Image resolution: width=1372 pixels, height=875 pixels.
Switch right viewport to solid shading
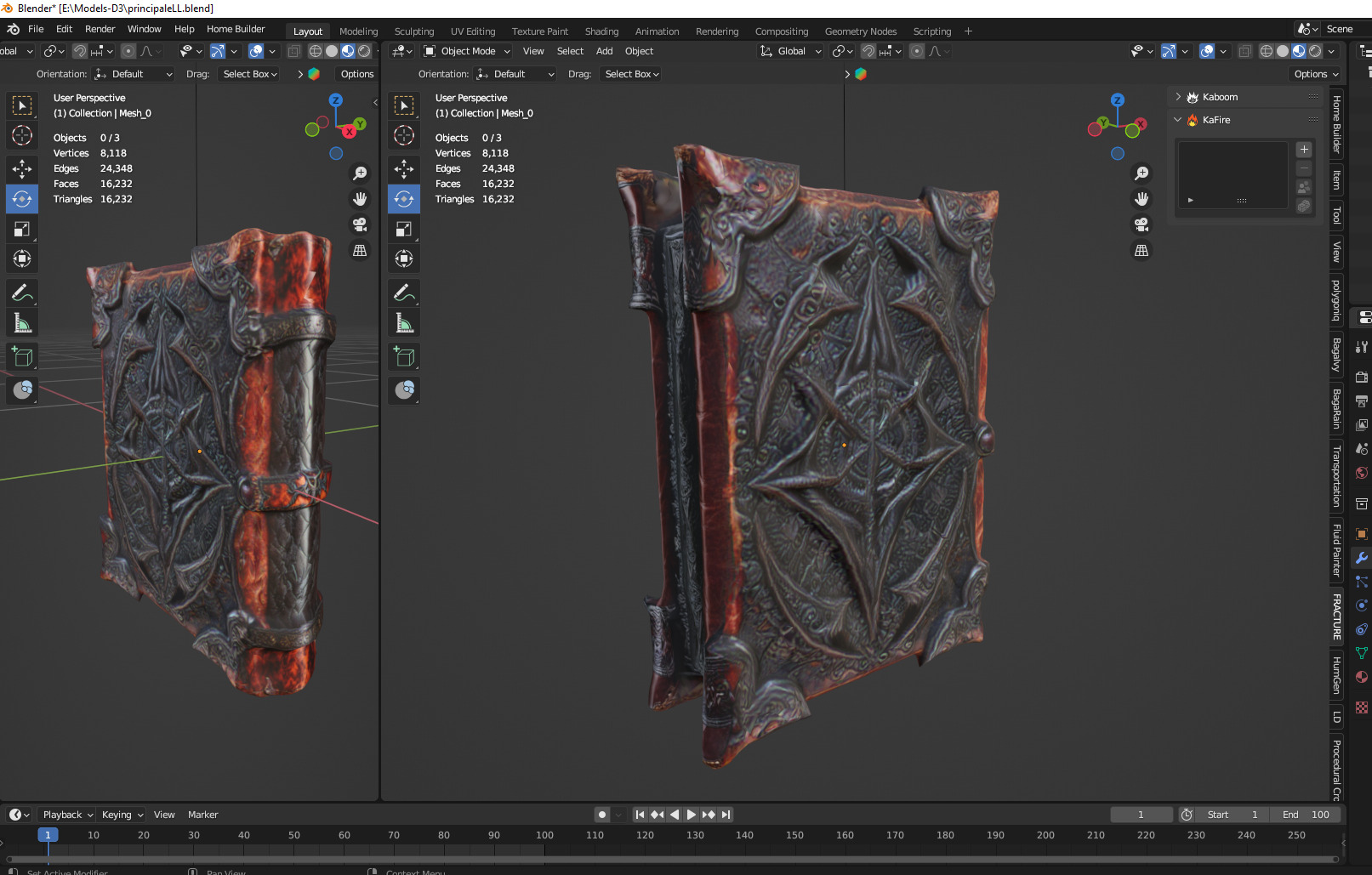click(1283, 51)
